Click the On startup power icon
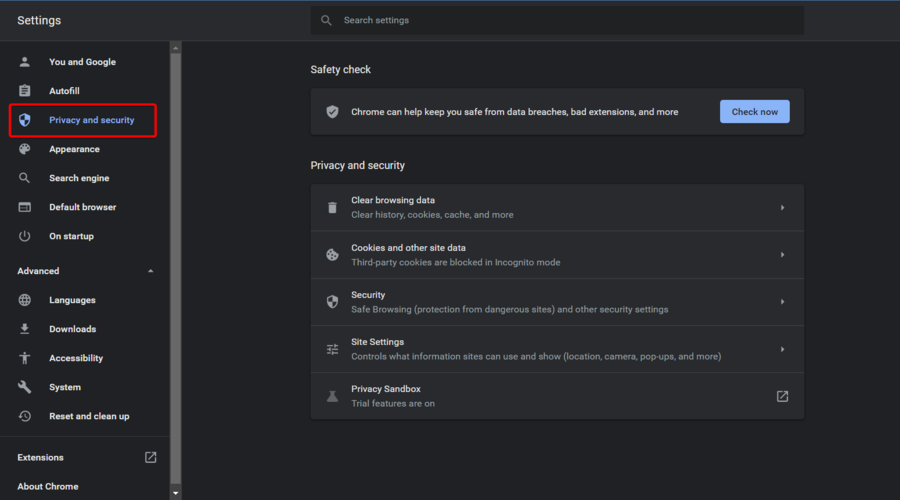The height and width of the screenshot is (500, 900). 26,236
